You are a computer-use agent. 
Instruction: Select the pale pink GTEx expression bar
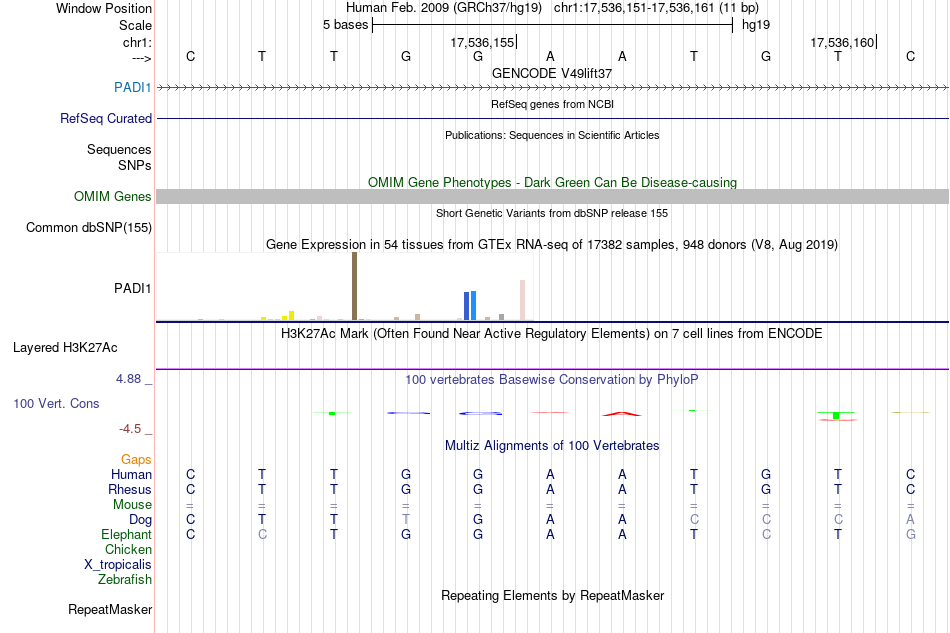522,300
